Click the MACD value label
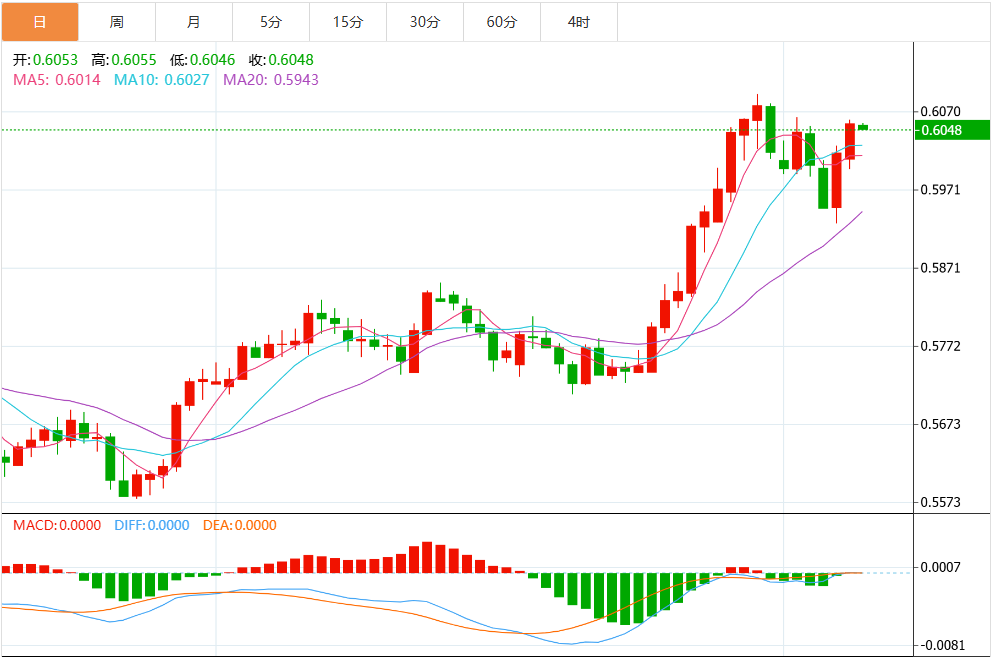Screen dimensions: 999x657 tap(57, 526)
